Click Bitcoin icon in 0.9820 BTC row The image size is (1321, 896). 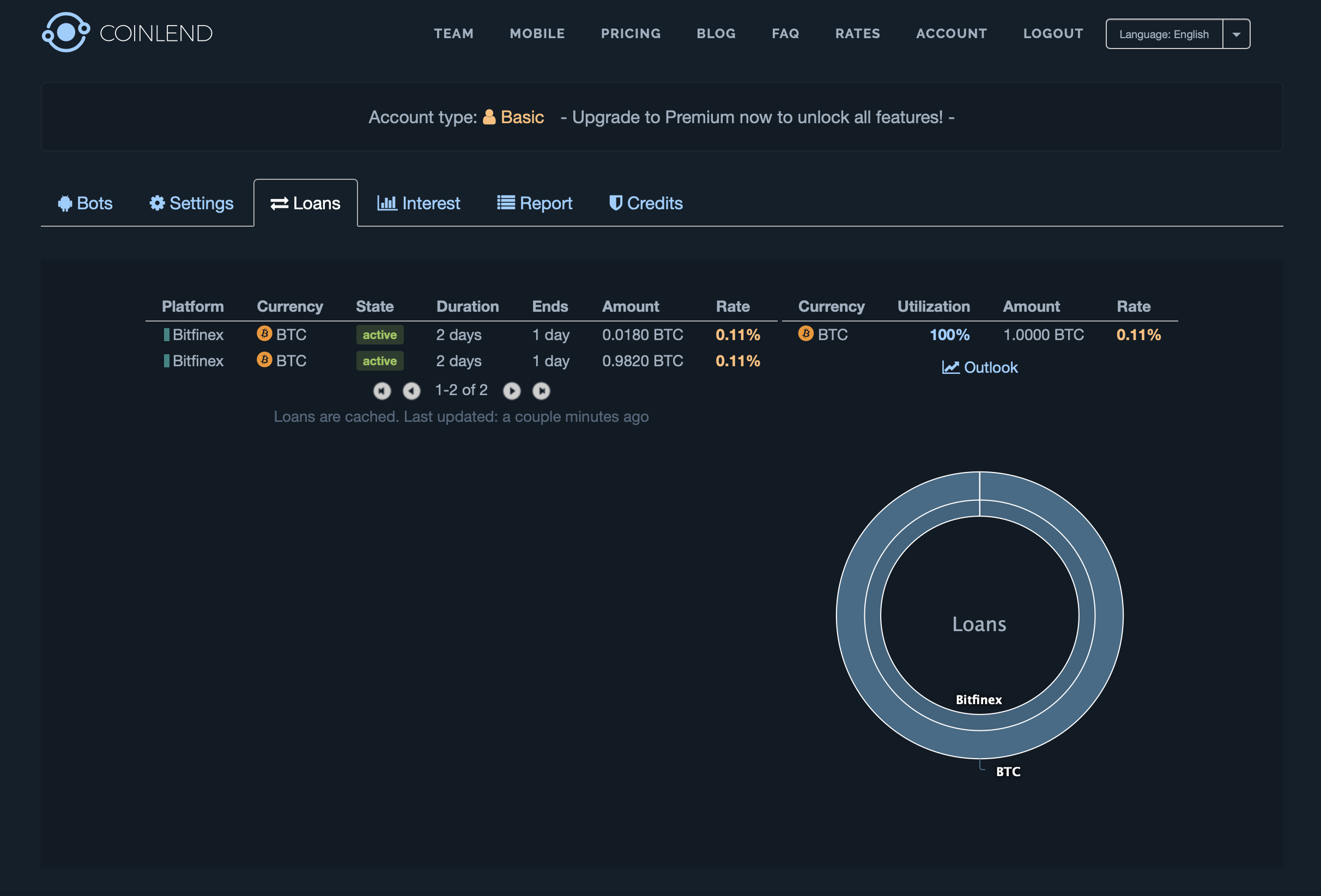pyautogui.click(x=264, y=359)
